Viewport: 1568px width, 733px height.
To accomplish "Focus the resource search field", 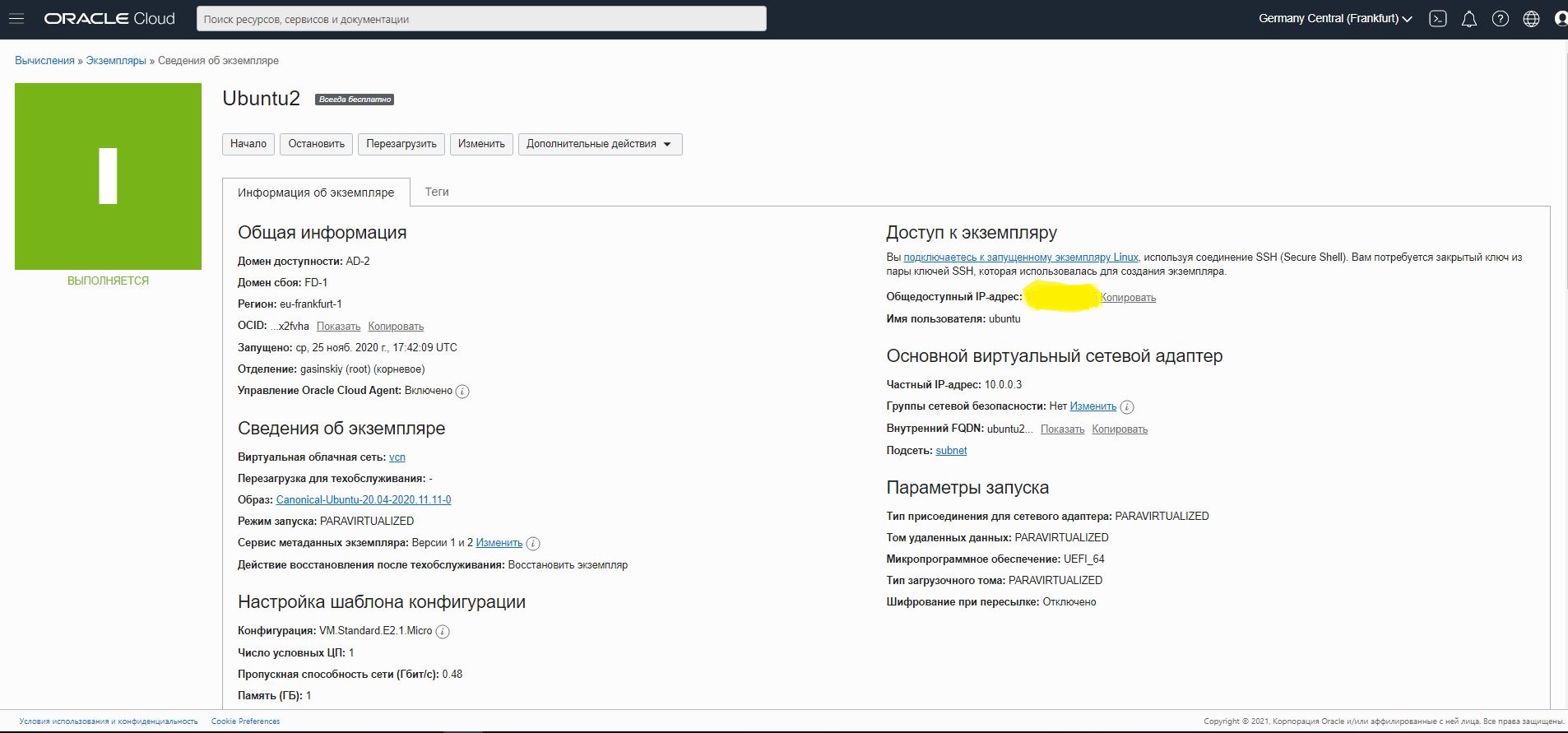I will pyautogui.click(x=481, y=19).
